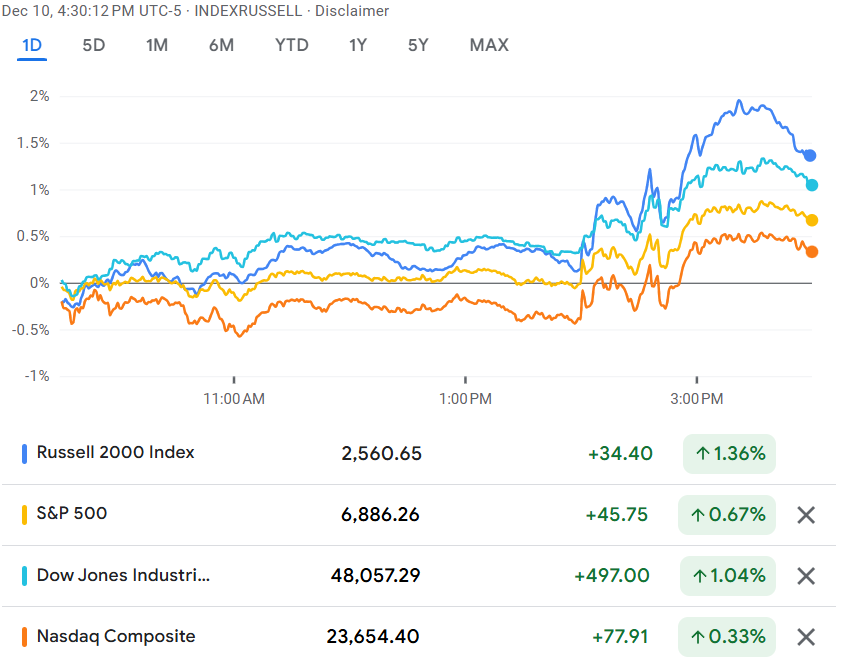View the 1Y chart range

(x=358, y=45)
